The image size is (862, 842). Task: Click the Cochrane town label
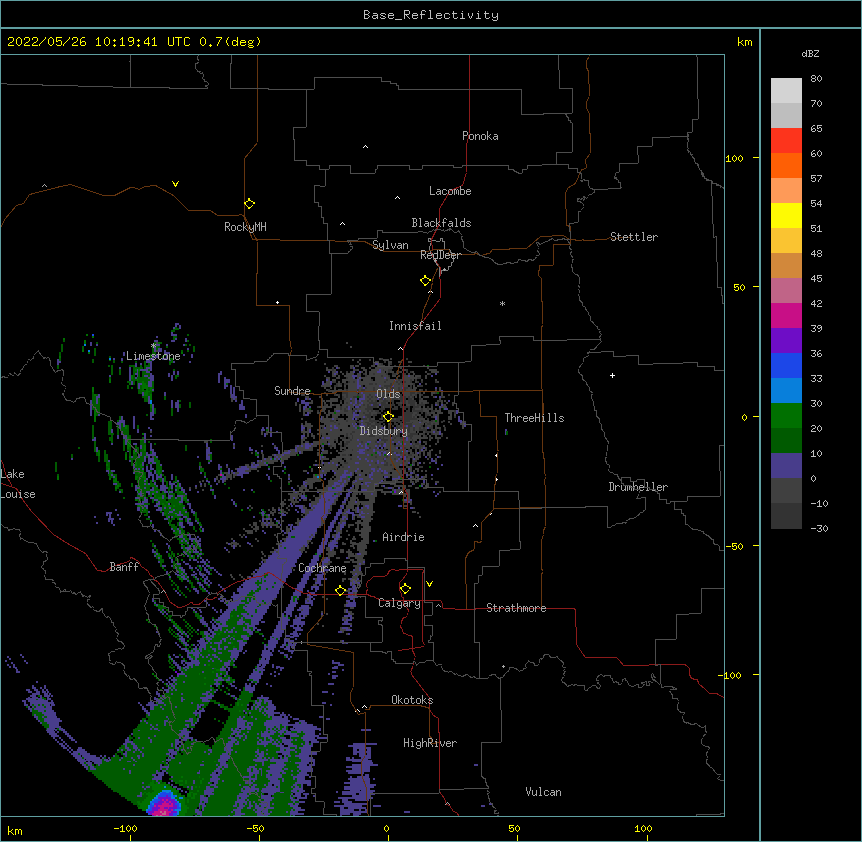click(x=322, y=568)
